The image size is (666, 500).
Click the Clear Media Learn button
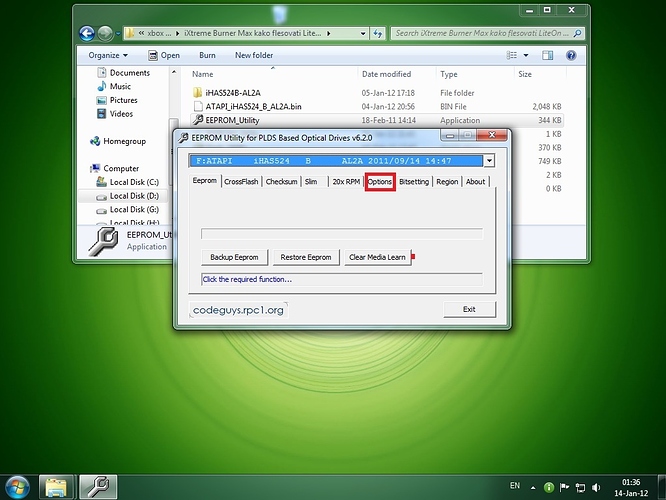pos(377,257)
